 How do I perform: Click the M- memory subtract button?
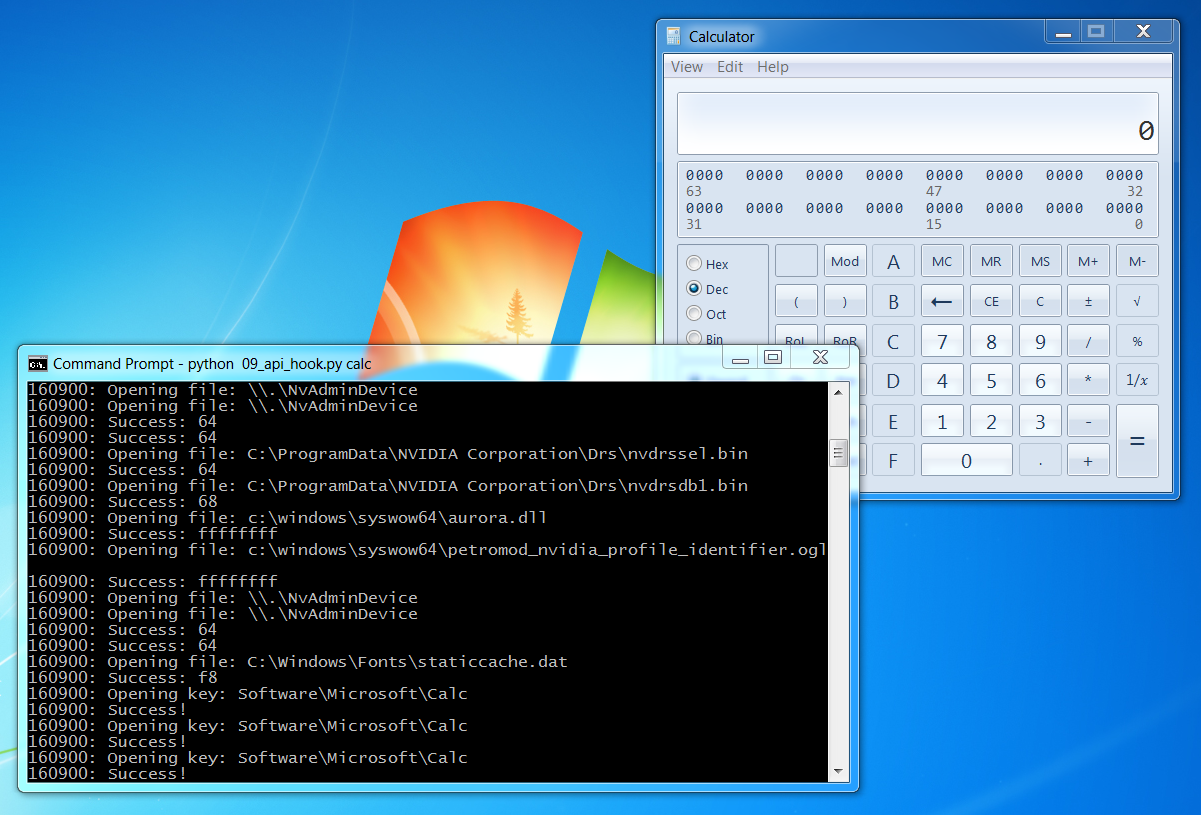(x=1137, y=261)
